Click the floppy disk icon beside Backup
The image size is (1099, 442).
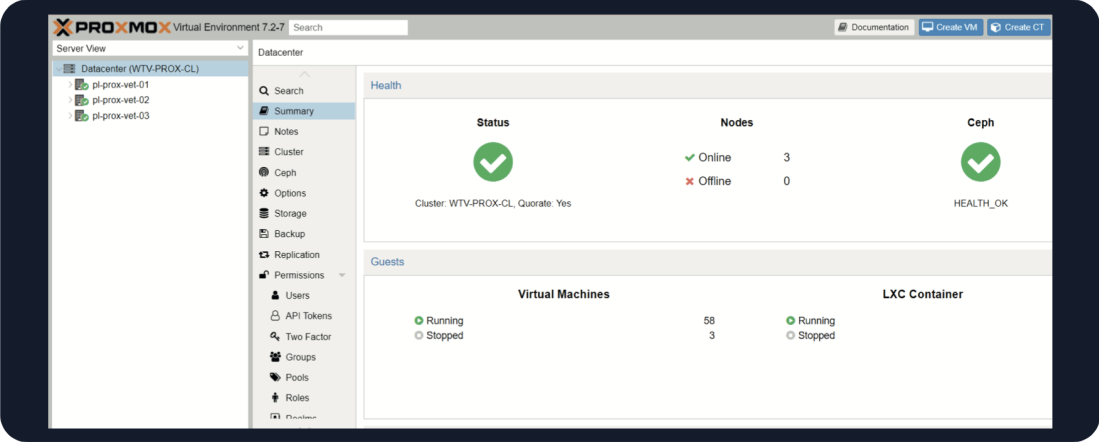264,233
